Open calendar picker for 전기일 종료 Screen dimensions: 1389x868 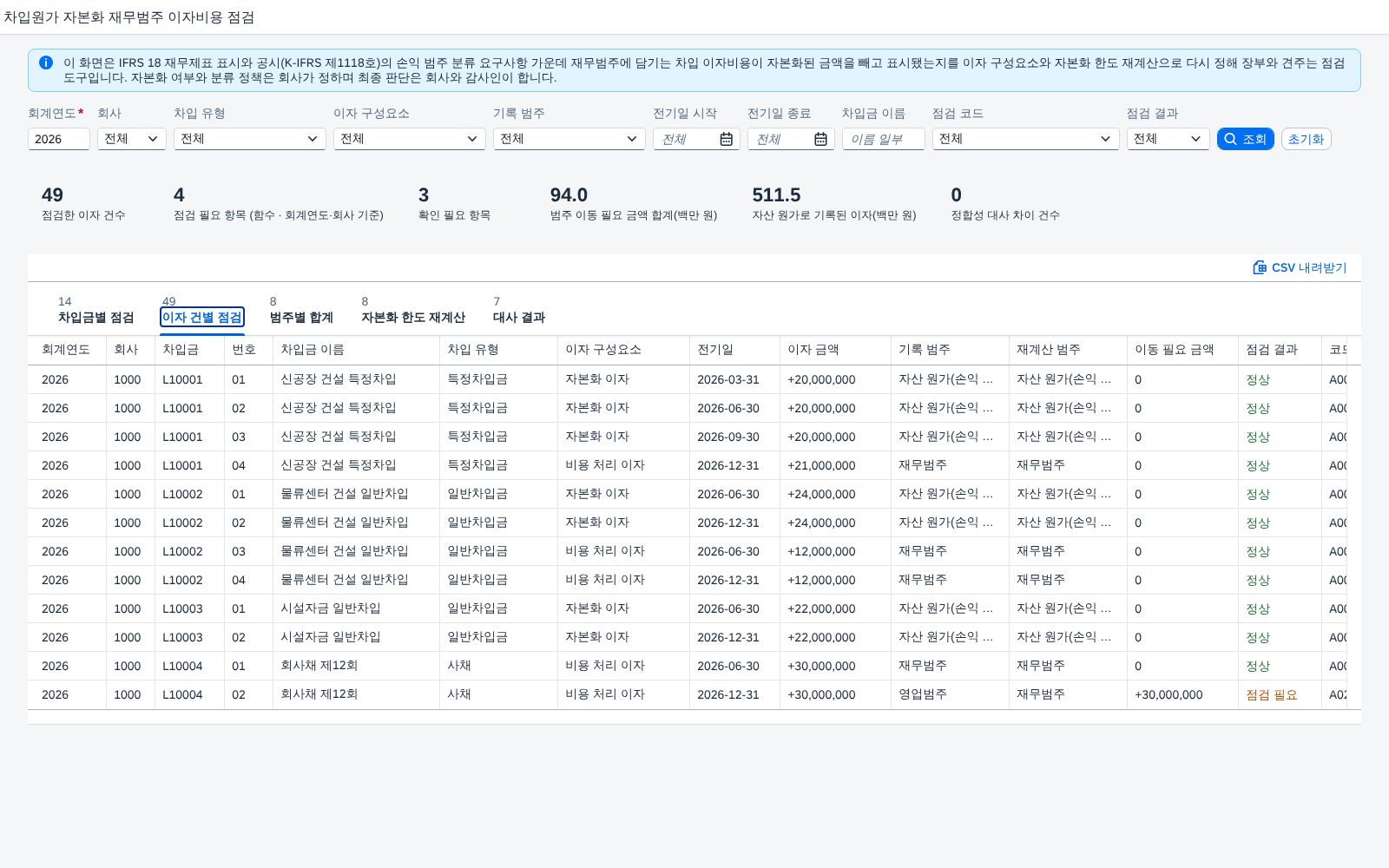click(x=820, y=139)
